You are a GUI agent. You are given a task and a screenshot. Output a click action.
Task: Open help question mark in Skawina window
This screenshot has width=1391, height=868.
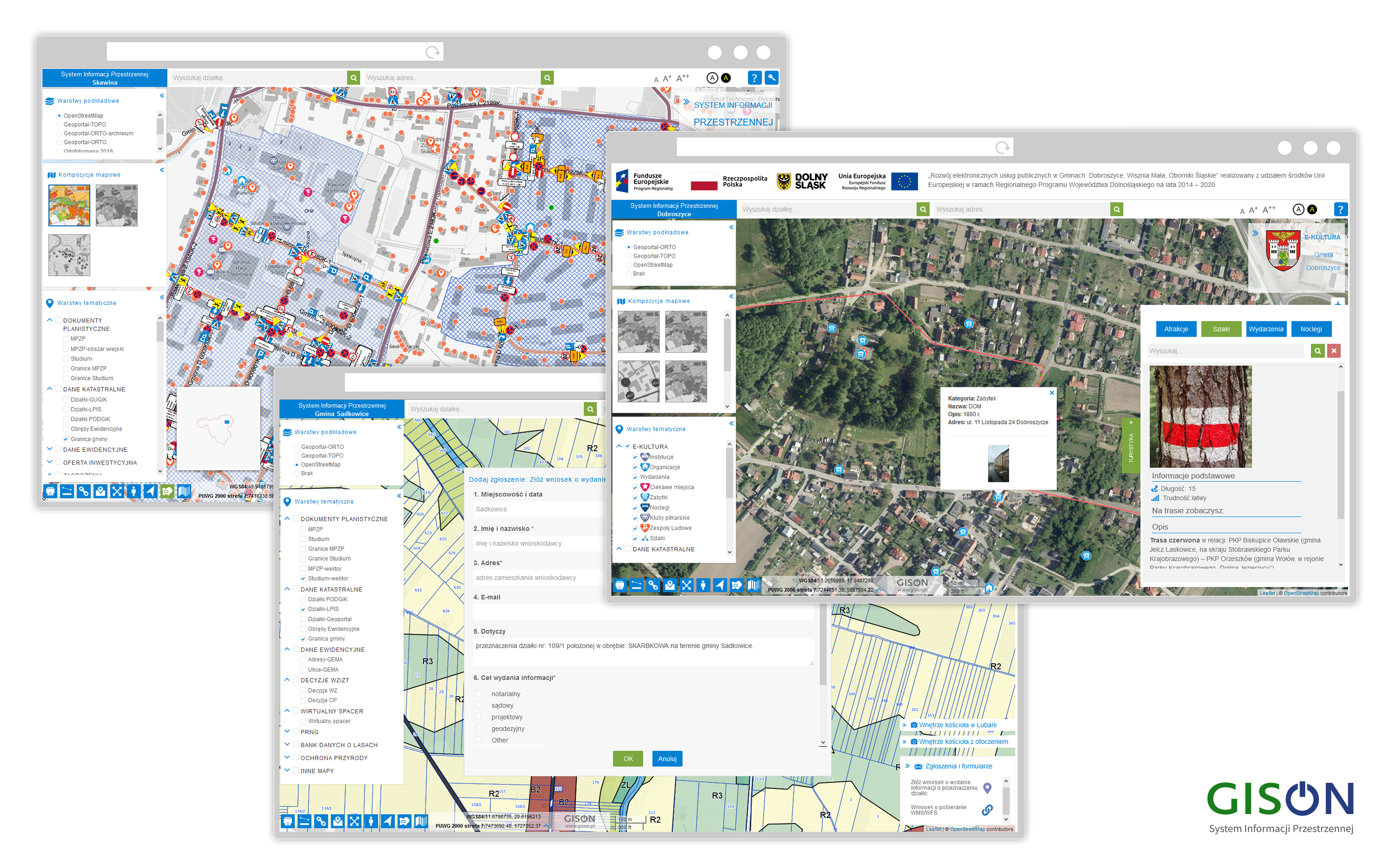[755, 78]
